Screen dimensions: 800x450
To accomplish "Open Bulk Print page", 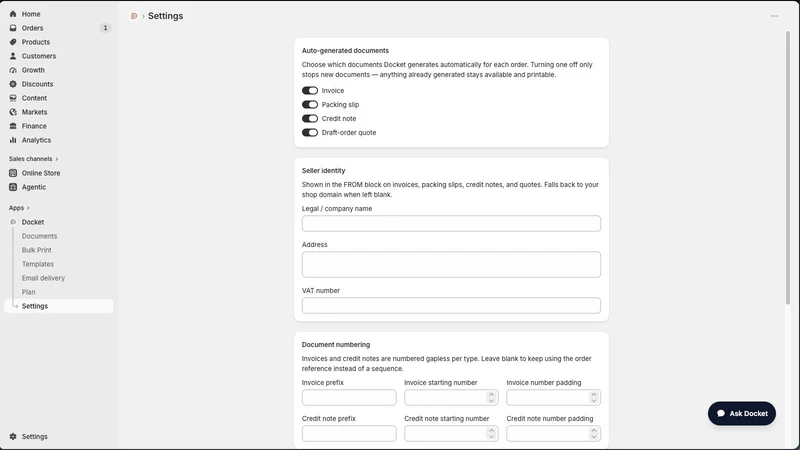I will (x=36, y=250).
